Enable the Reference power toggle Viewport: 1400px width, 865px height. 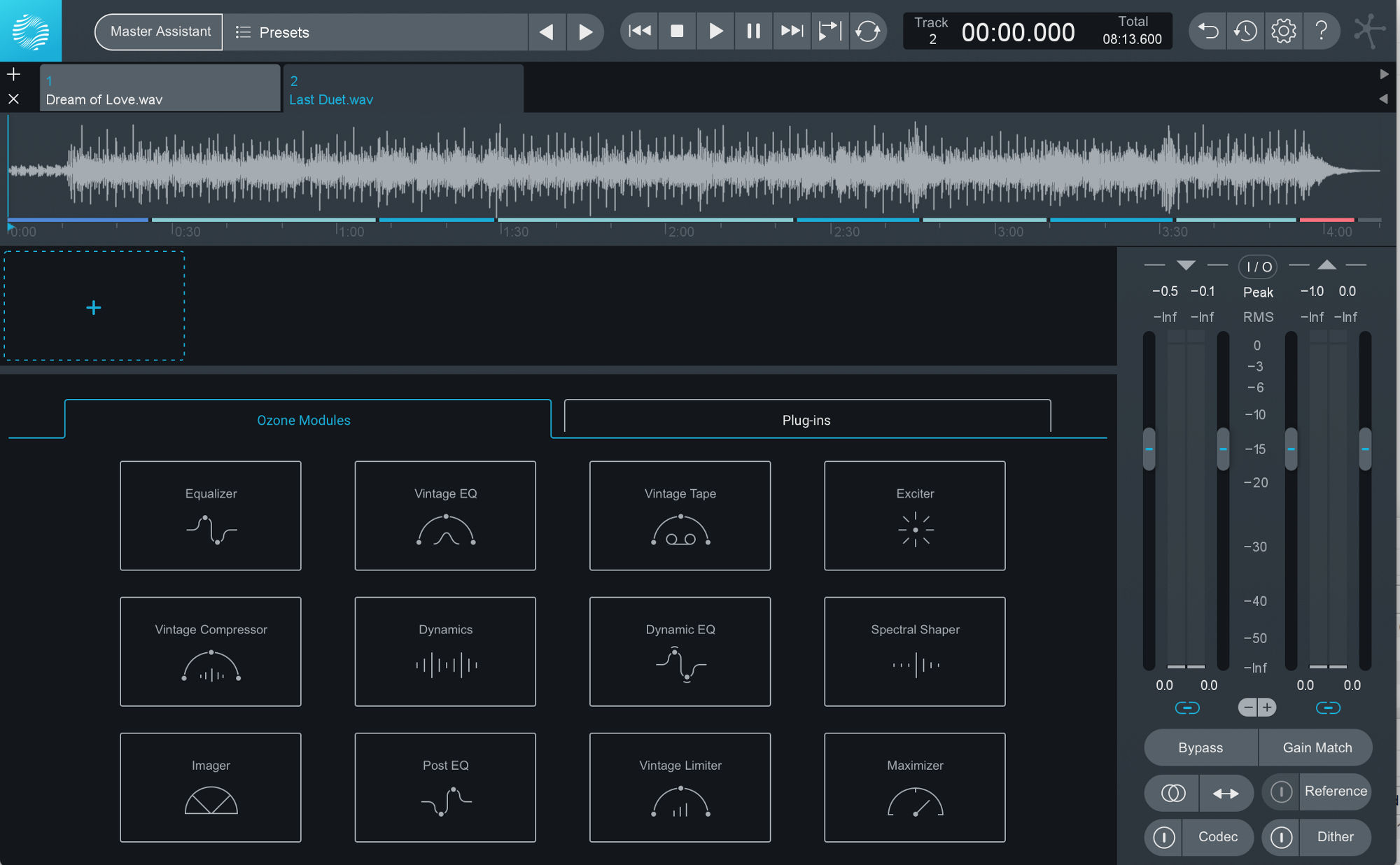click(x=1282, y=792)
